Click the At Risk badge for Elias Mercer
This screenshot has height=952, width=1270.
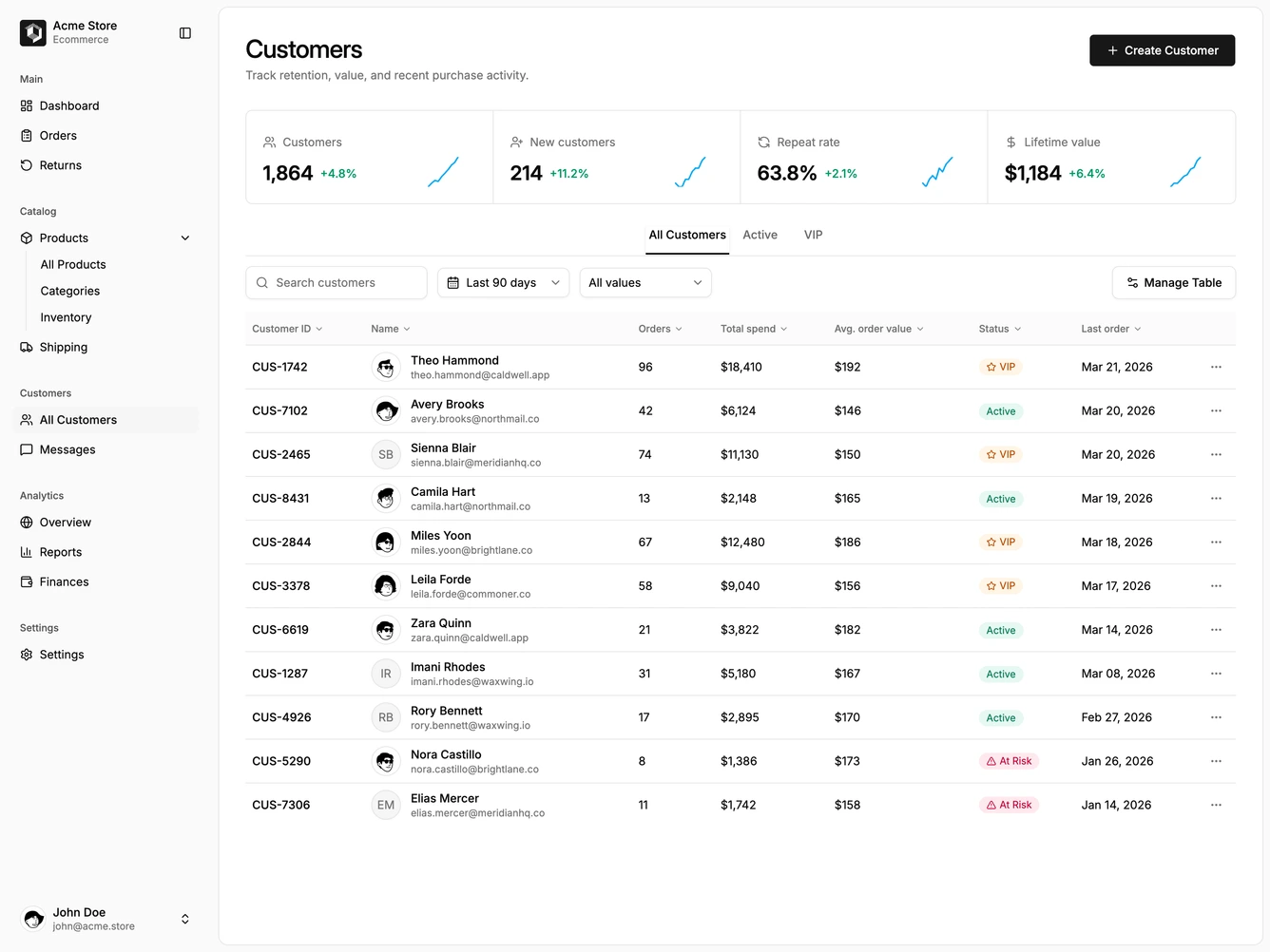coord(1009,805)
